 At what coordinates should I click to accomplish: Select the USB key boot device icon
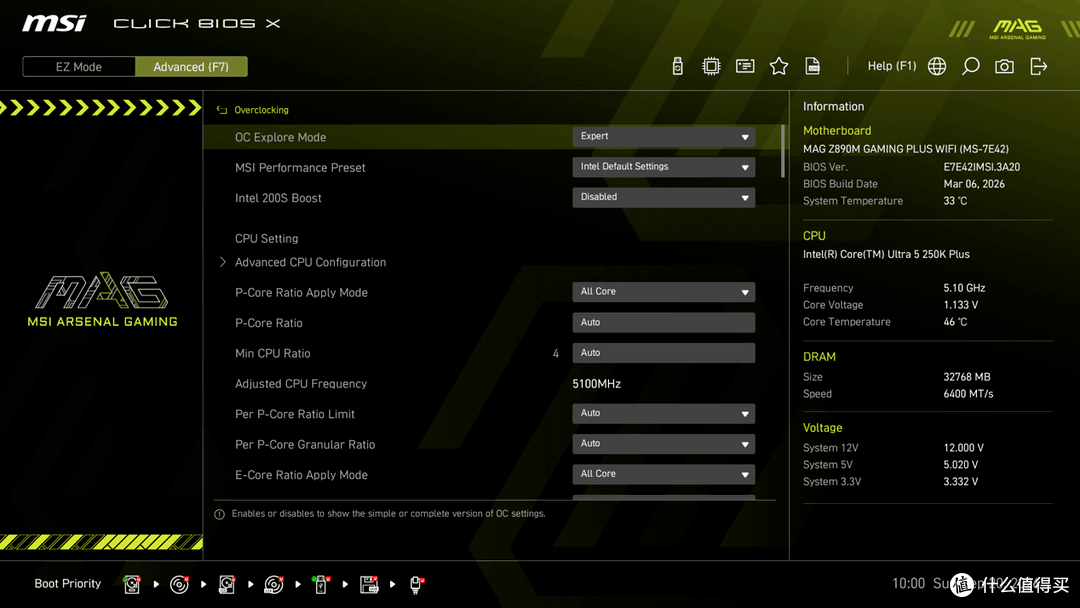click(x=320, y=585)
